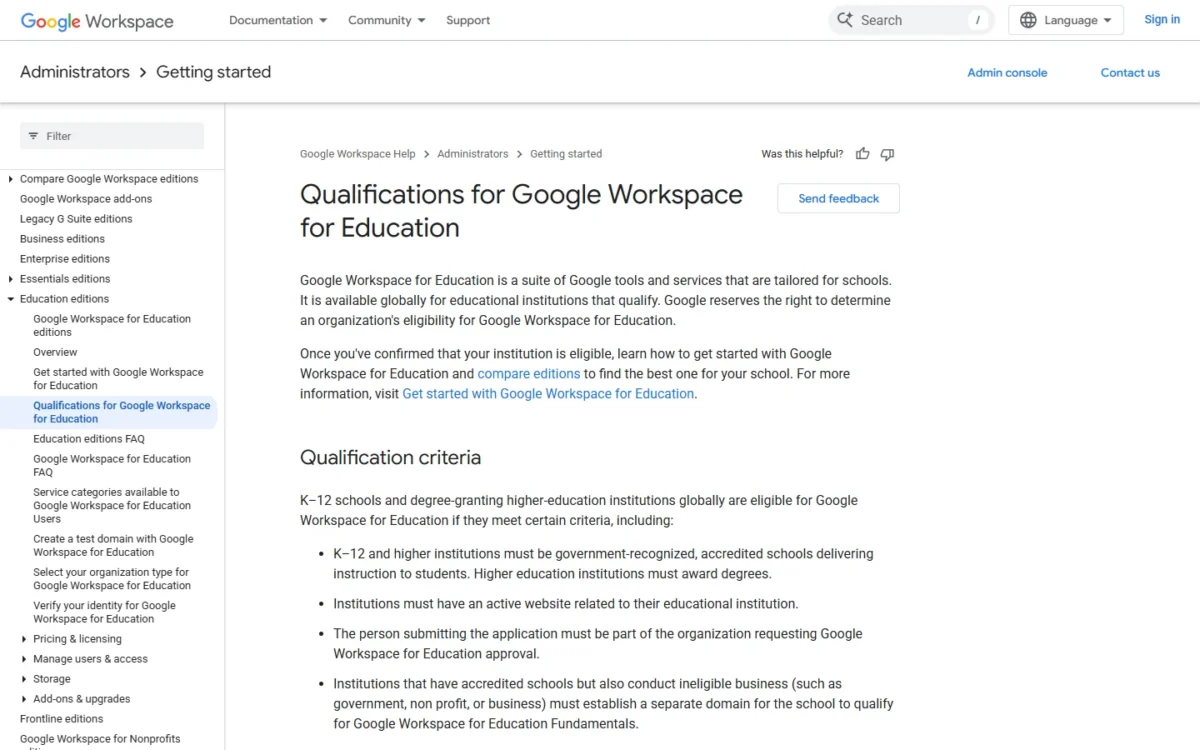Image resolution: width=1200 pixels, height=750 pixels.
Task: Follow the compare editions link
Action: (x=529, y=374)
